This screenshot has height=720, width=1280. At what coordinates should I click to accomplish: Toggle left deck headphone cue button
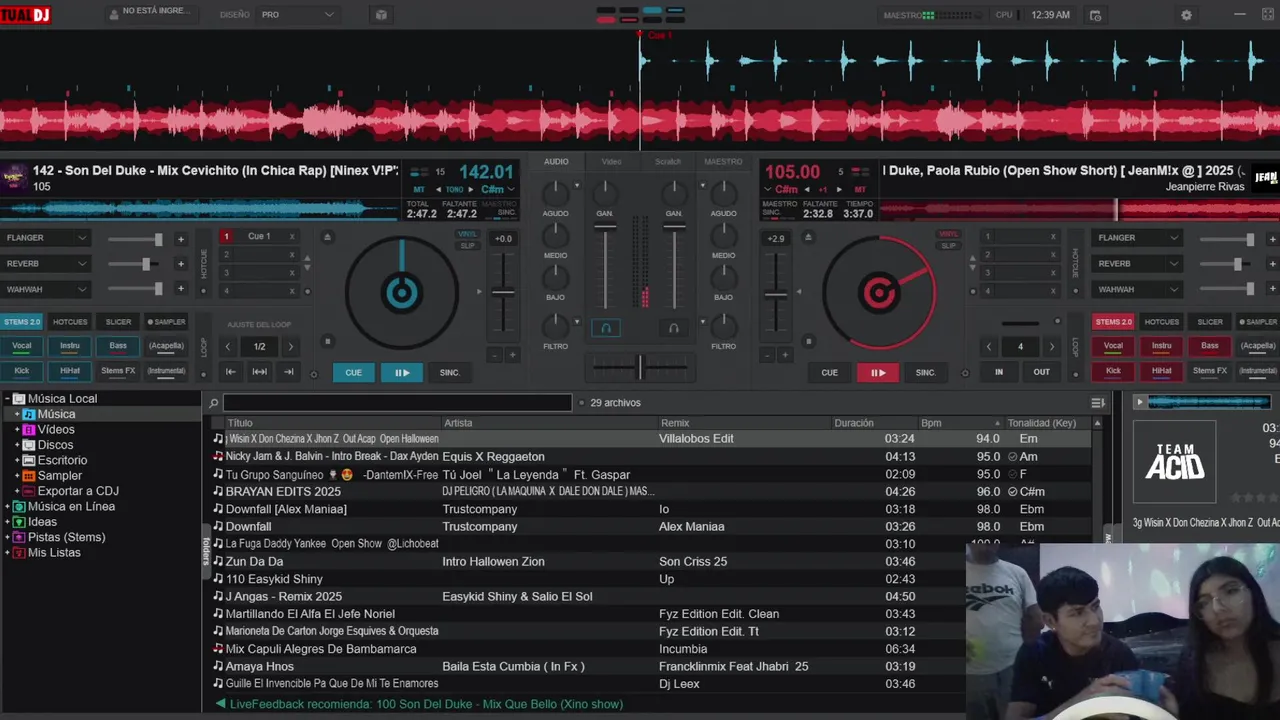605,328
